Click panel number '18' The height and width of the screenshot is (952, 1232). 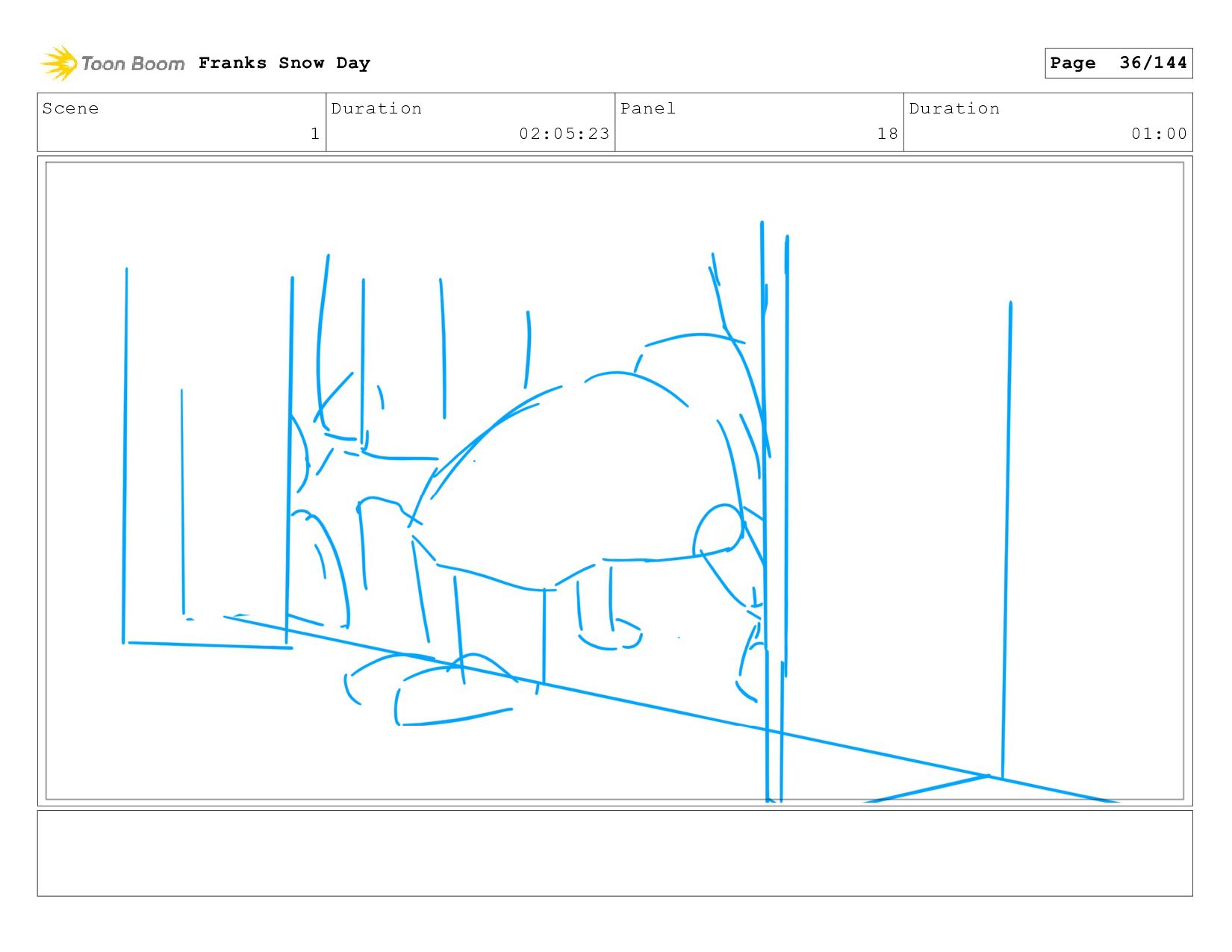[887, 134]
